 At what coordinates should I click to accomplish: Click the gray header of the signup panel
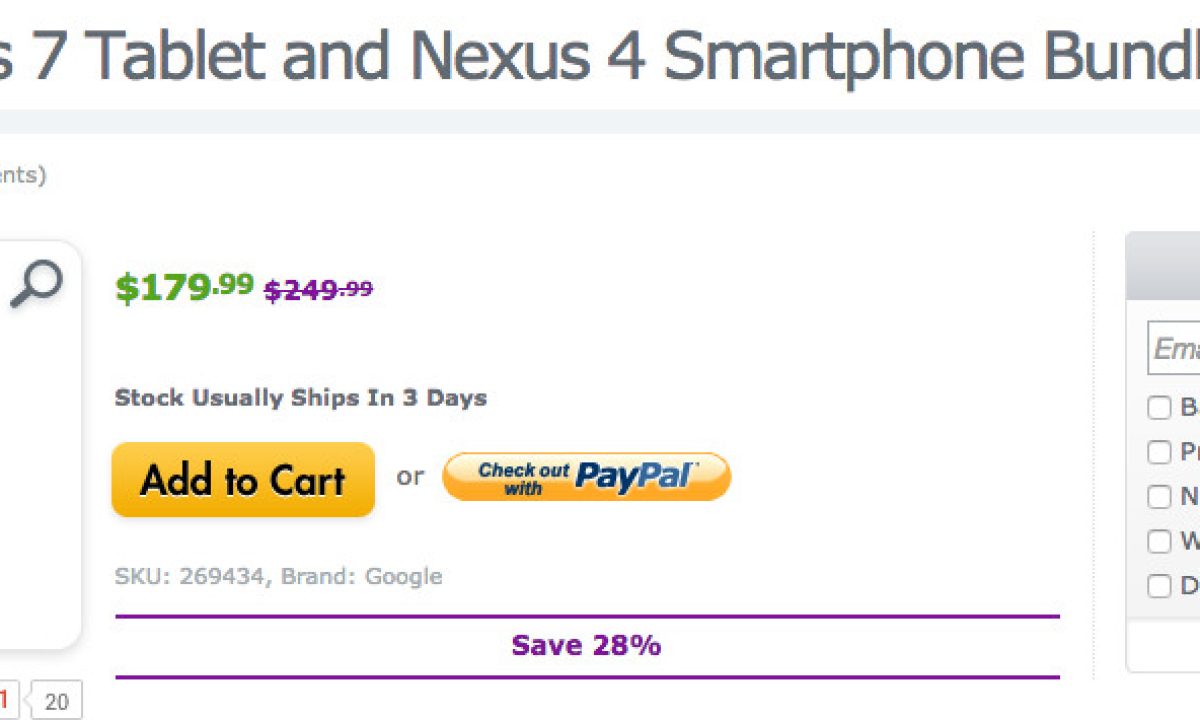click(x=1163, y=266)
